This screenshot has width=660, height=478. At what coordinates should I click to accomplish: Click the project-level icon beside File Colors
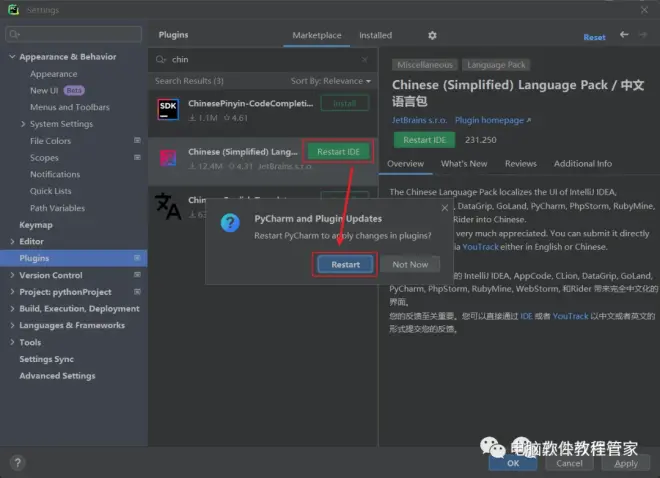click(137, 140)
